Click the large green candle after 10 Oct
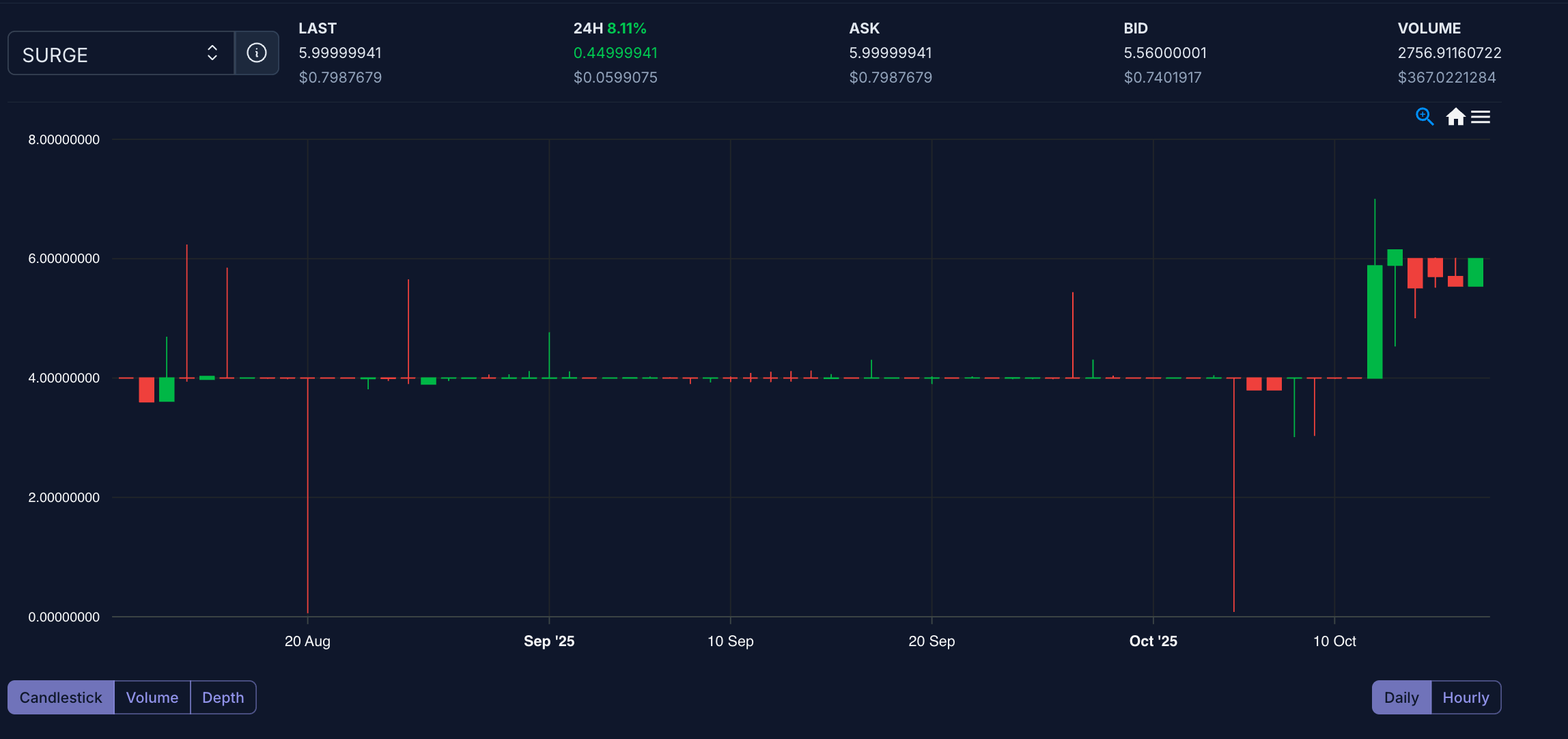Viewport: 1568px width, 739px height. tap(1374, 322)
